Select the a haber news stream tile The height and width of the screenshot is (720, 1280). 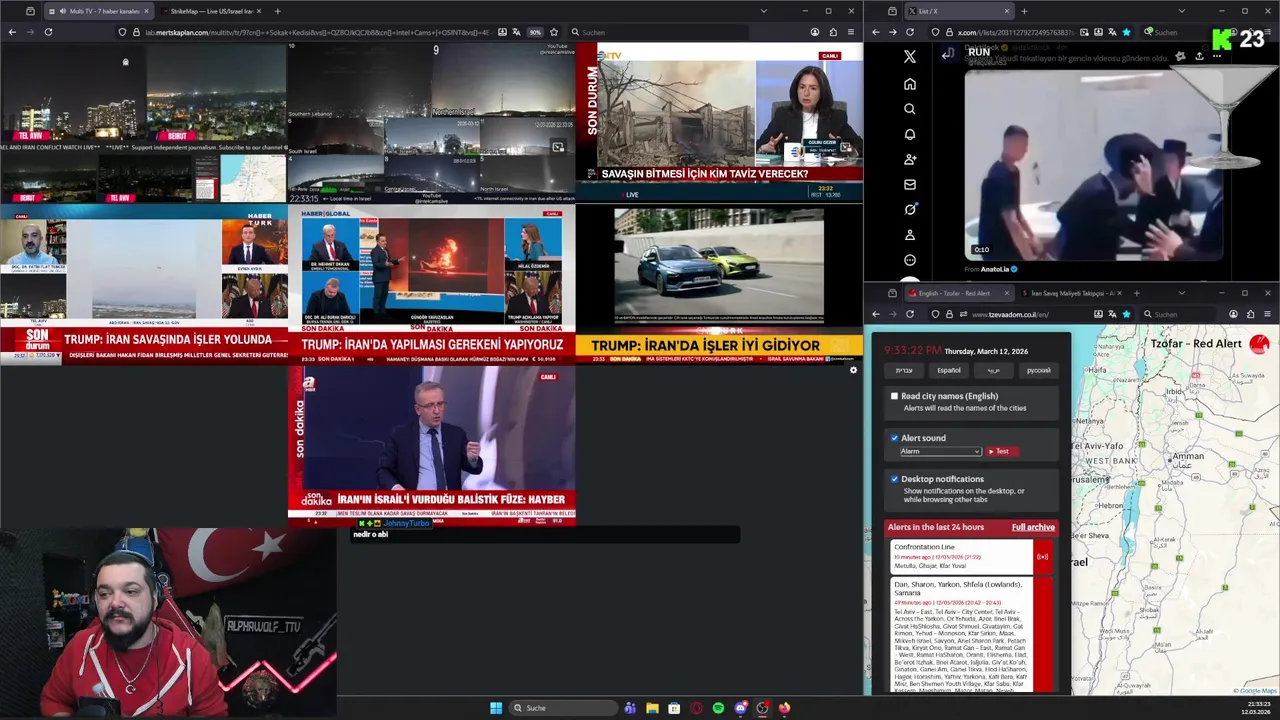(432, 445)
